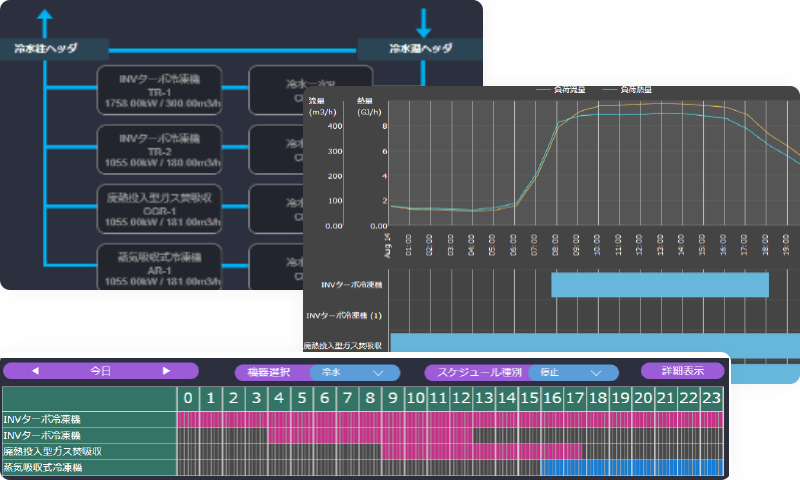Image resolution: width=800 pixels, height=480 pixels.
Task: Click the down arrow above 冷水還ヘッダ
Action: pos(425,20)
